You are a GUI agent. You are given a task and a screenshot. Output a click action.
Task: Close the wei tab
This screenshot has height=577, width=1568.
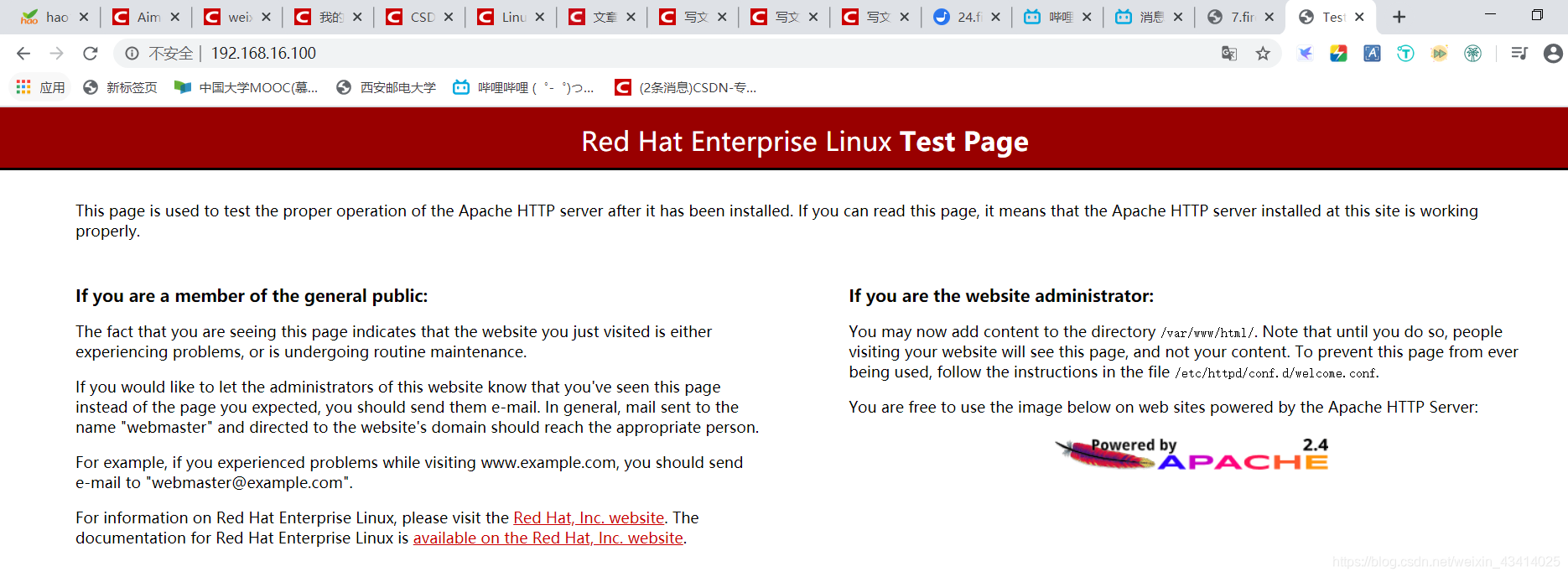point(266,17)
